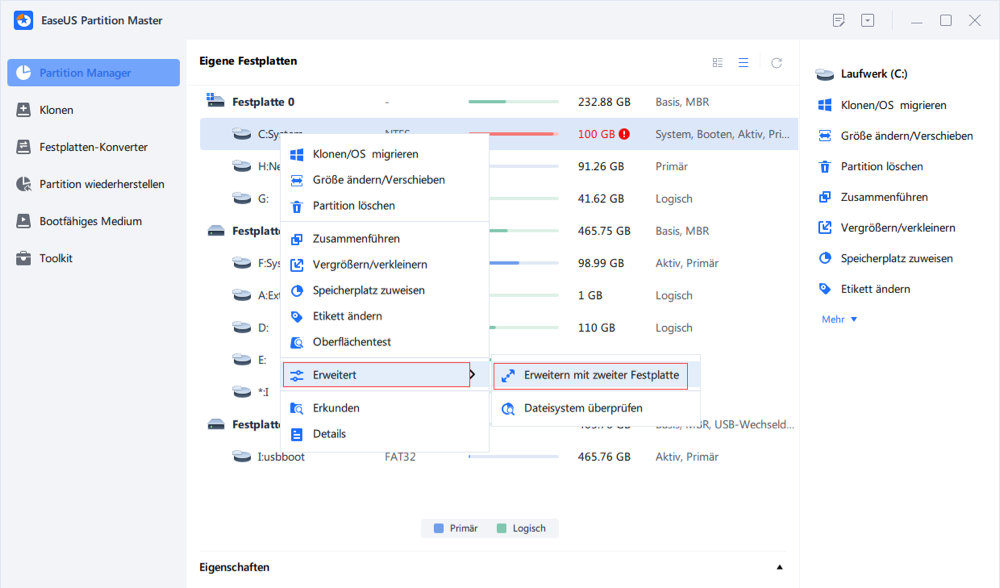Click the trash icon for Partition löschen in the right panel
This screenshot has height=588, width=1000.
[x=825, y=166]
